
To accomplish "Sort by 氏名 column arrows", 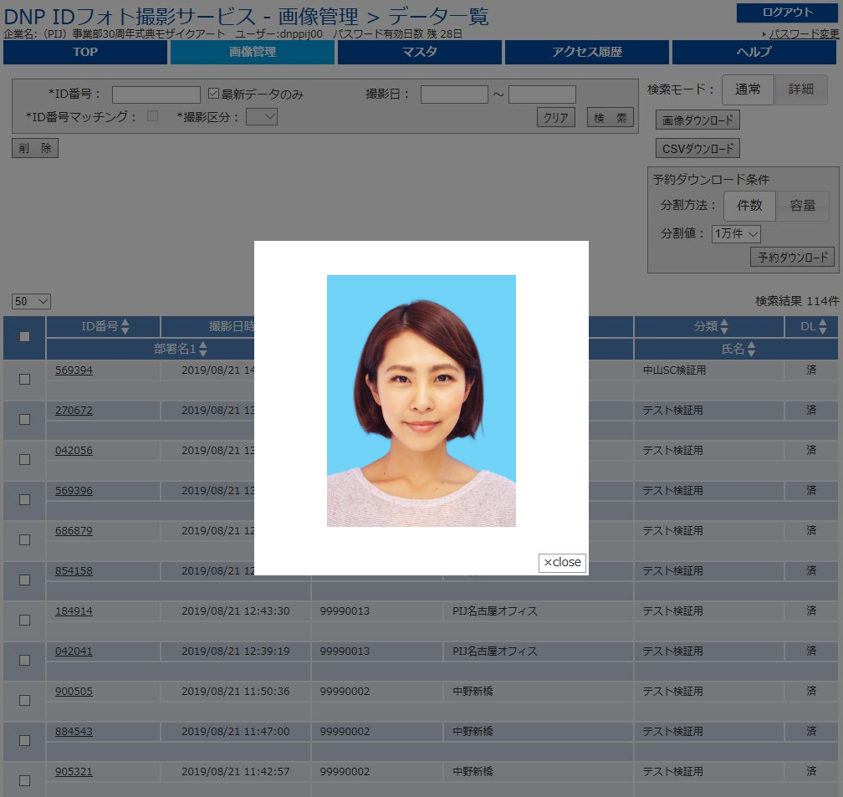I will click(x=752, y=349).
